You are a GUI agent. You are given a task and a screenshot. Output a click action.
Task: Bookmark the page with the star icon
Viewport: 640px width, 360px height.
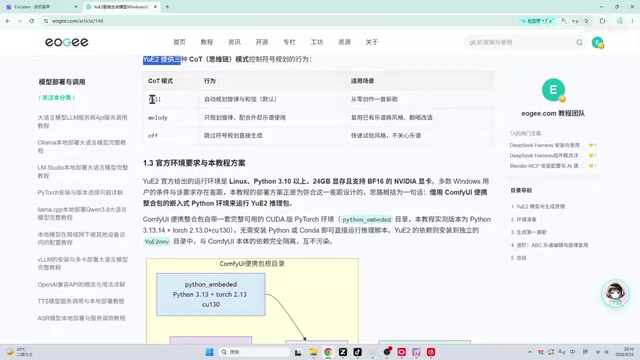pyautogui.click(x=587, y=21)
